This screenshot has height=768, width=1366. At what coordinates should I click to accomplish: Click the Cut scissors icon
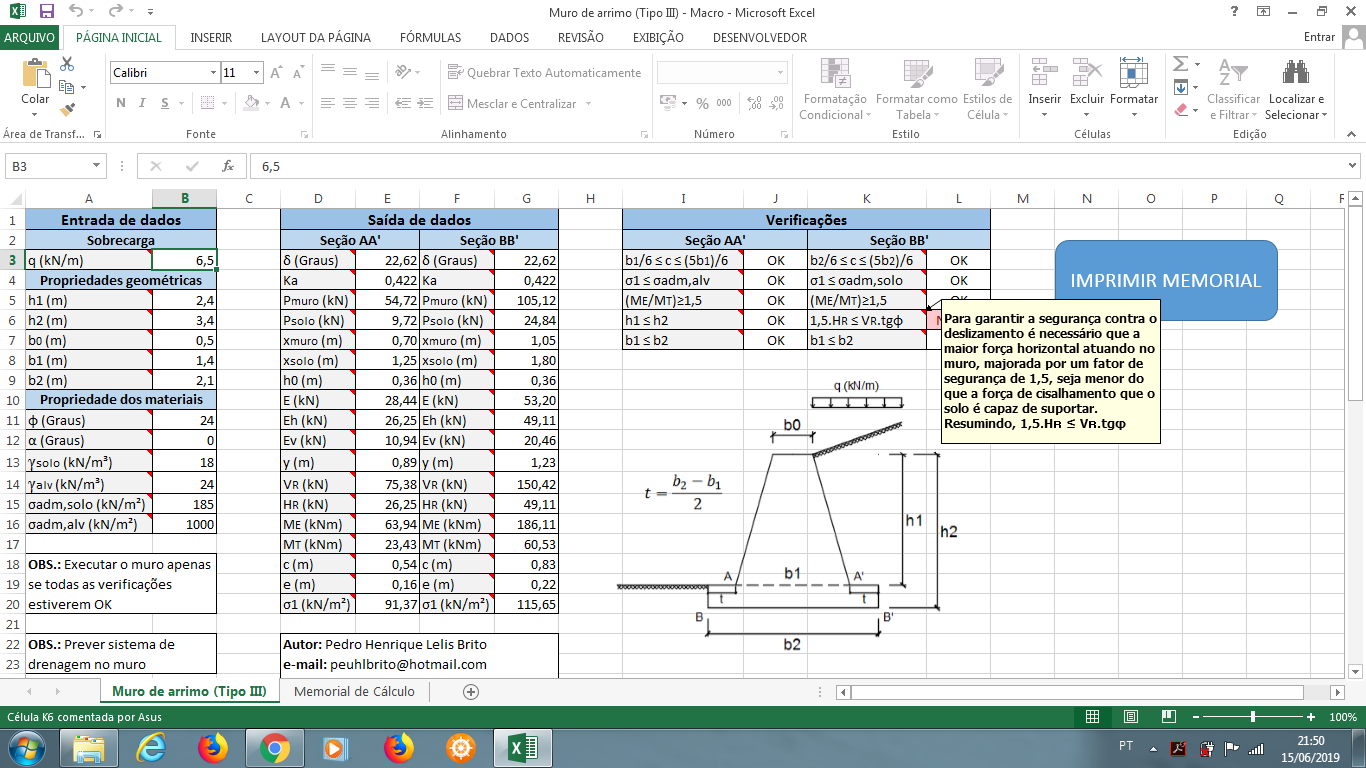(x=68, y=63)
